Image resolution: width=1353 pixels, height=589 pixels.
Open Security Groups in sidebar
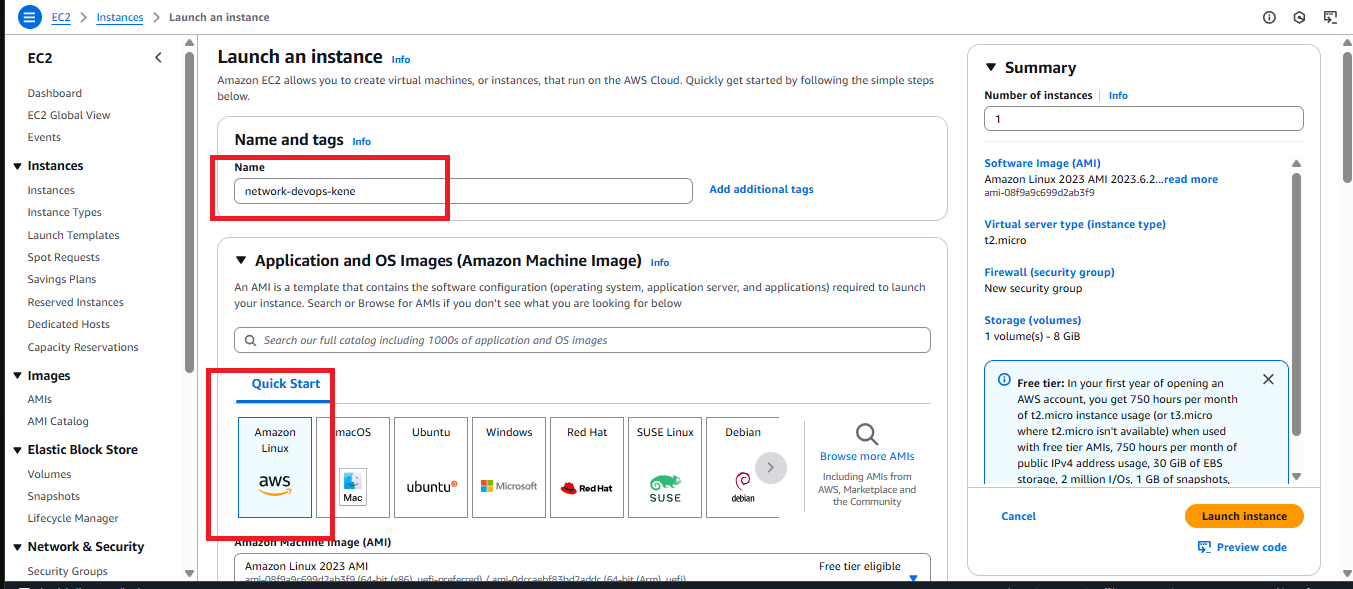(x=68, y=571)
